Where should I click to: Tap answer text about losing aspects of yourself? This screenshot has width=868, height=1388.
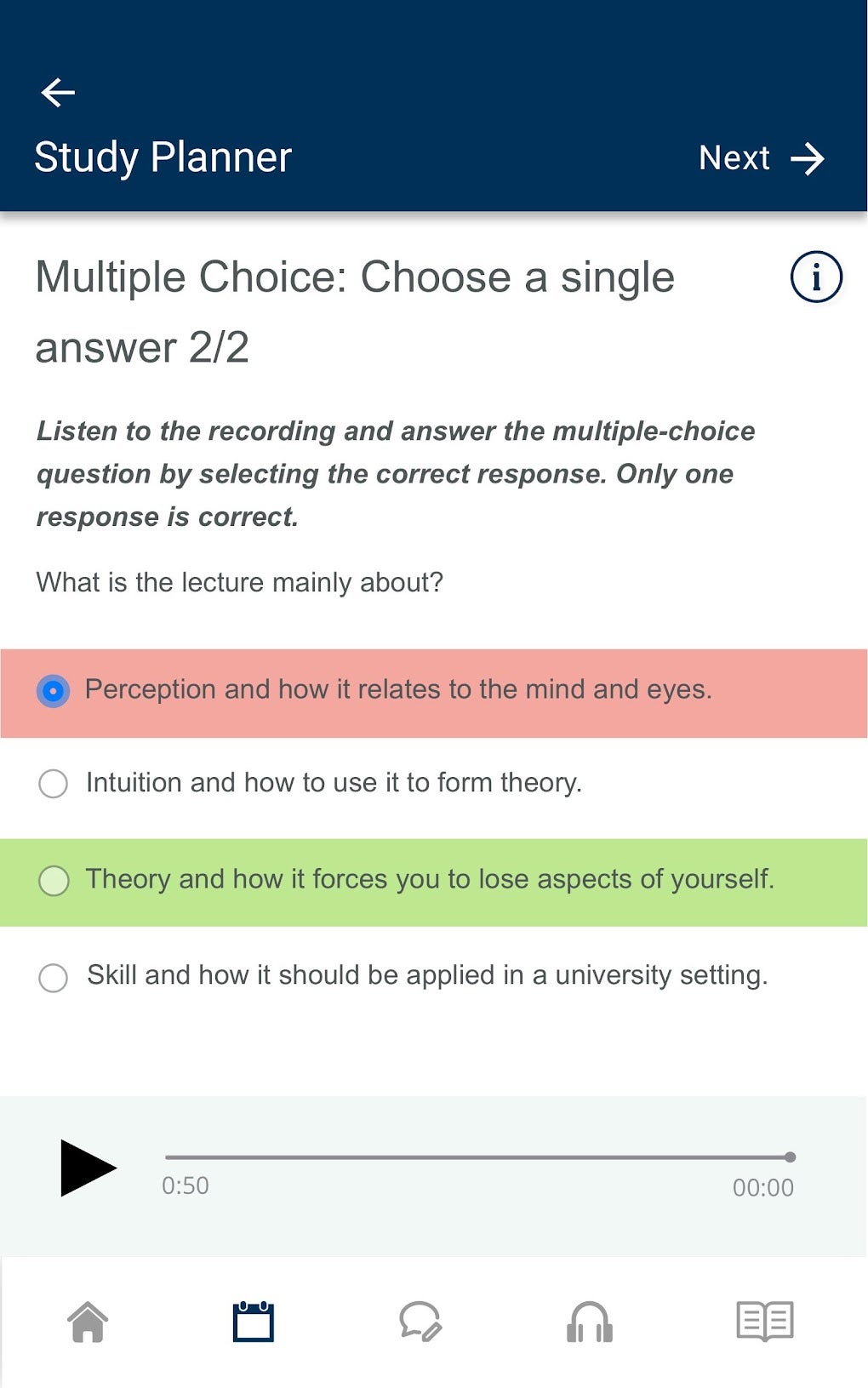[x=430, y=879]
